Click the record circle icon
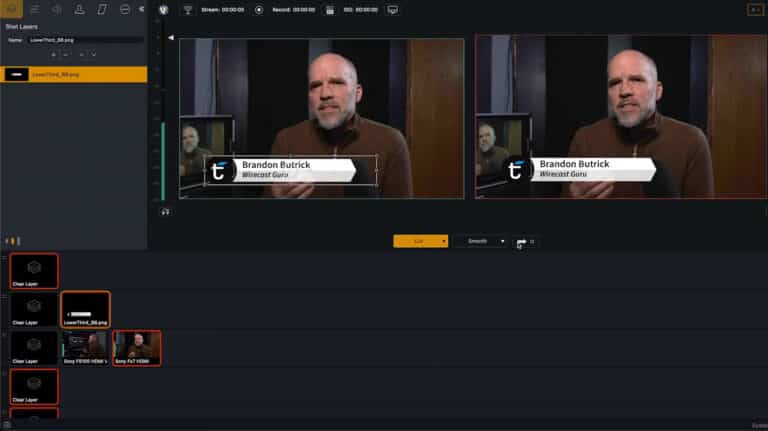This screenshot has height=431, width=768. click(259, 10)
